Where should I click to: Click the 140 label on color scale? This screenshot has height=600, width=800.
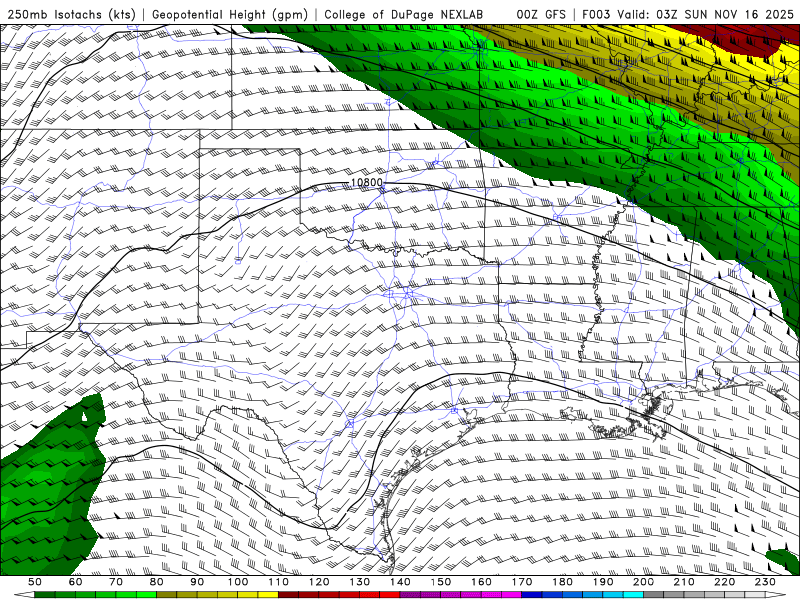coord(401,582)
